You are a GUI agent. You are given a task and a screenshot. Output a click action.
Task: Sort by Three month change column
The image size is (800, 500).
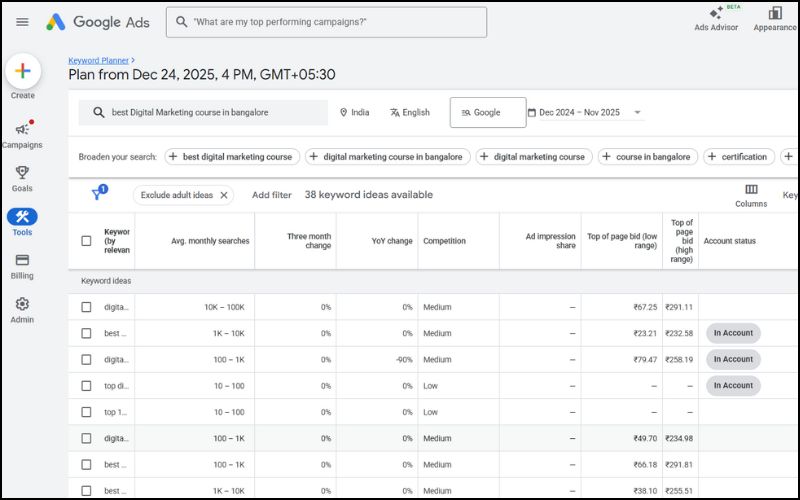click(x=309, y=241)
